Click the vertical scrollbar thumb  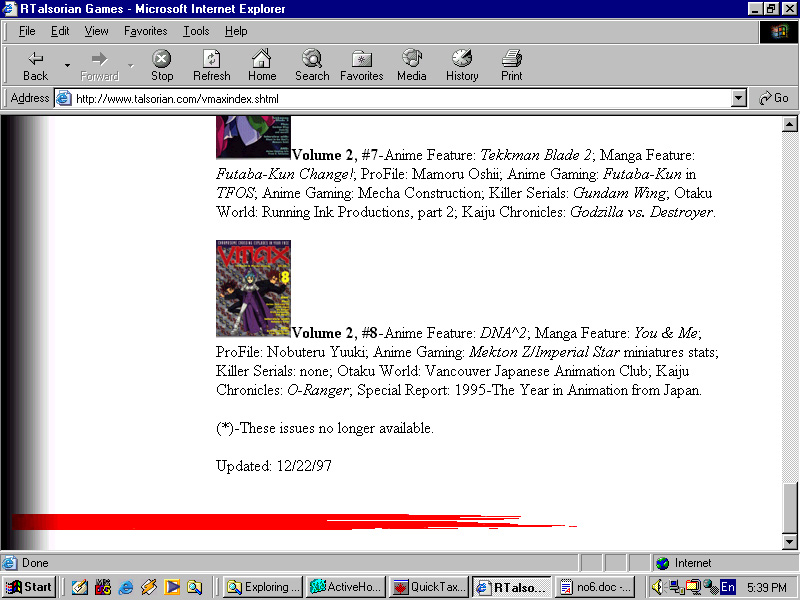(x=789, y=508)
